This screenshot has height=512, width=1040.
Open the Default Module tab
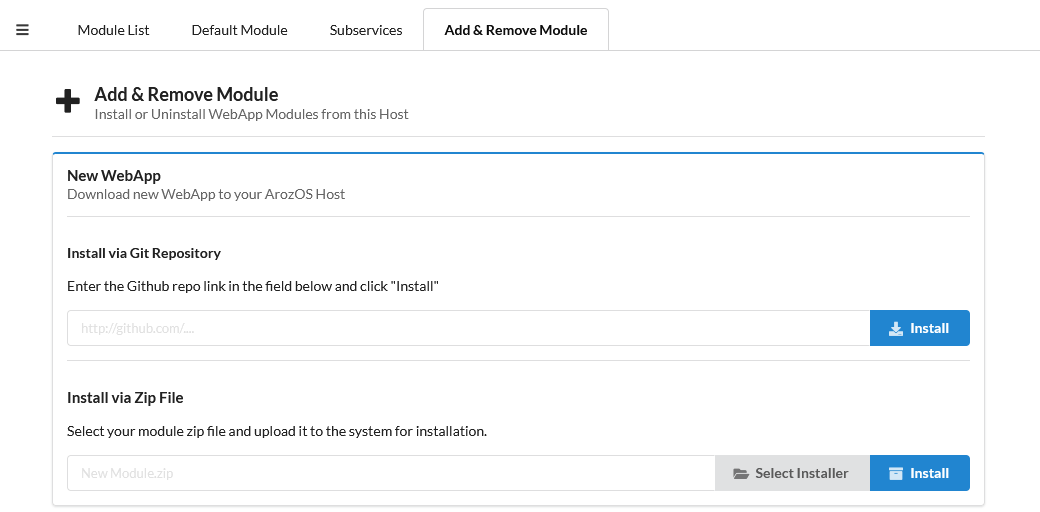(239, 30)
